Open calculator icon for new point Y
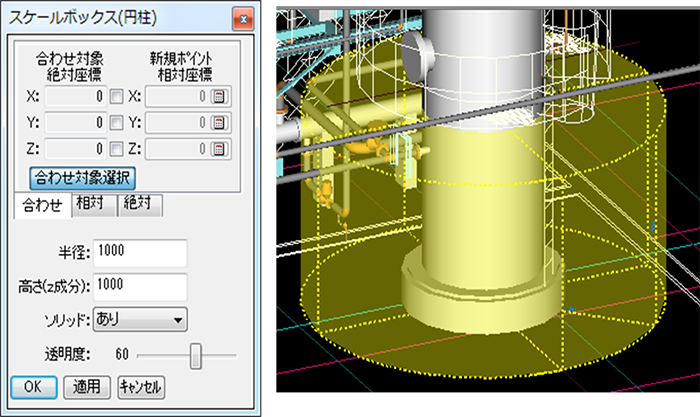 click(x=220, y=123)
